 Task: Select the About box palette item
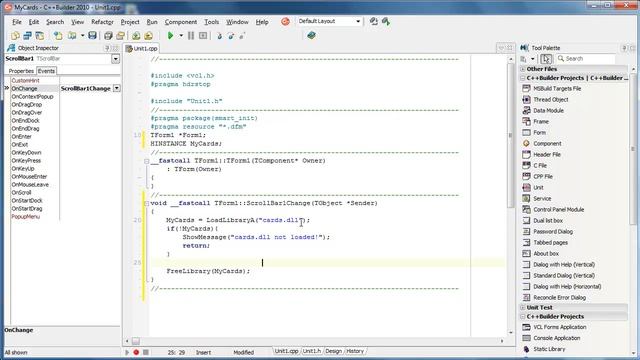coord(546,254)
